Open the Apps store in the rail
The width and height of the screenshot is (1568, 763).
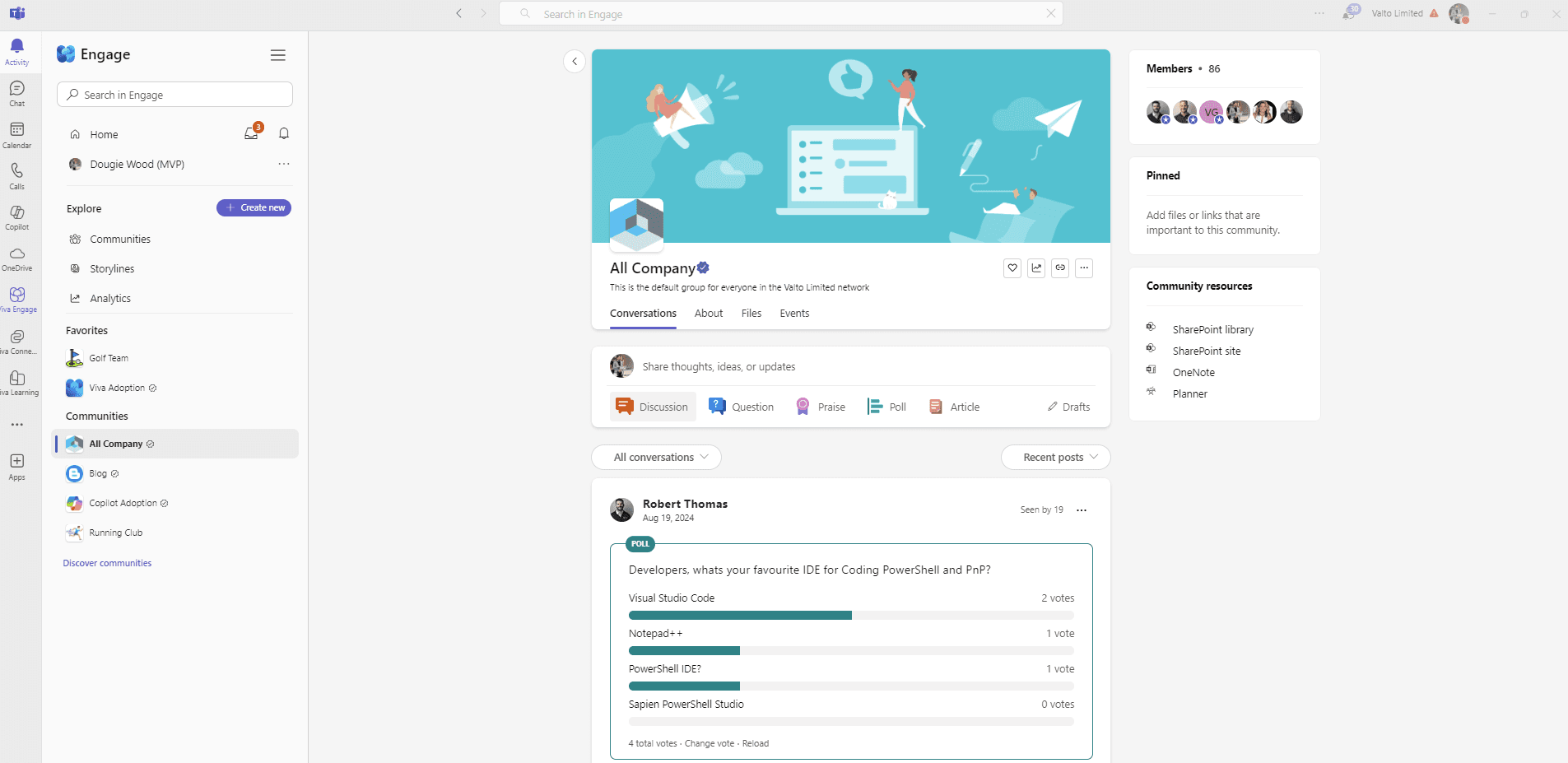16,467
